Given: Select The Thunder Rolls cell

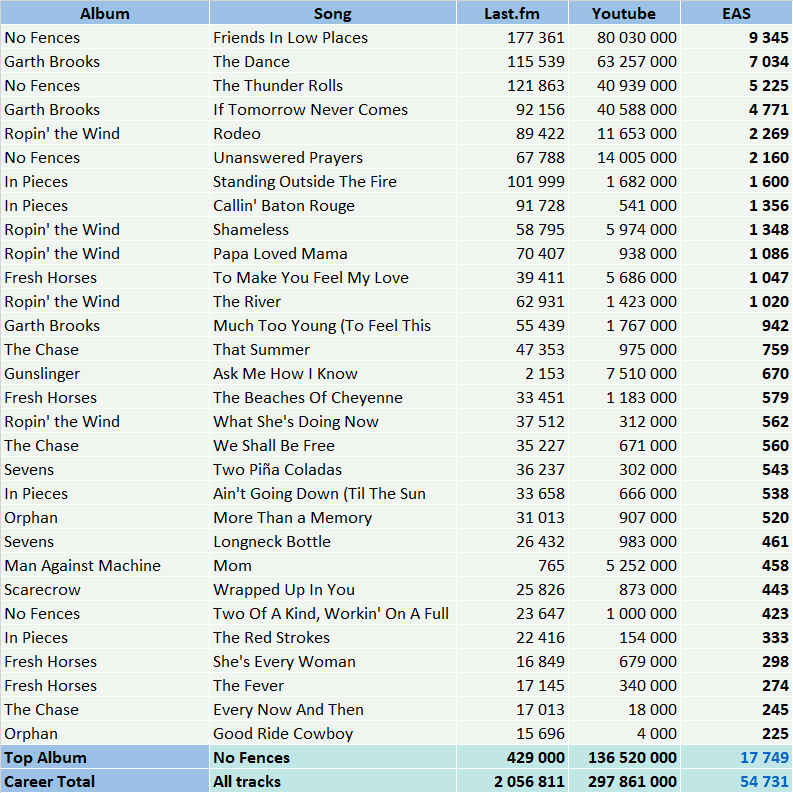Looking at the screenshot, I should (333, 85).
